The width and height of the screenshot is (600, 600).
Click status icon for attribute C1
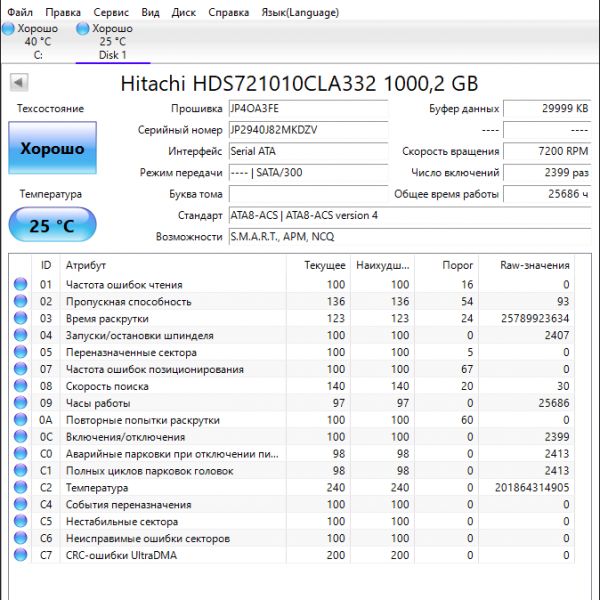click(20, 470)
